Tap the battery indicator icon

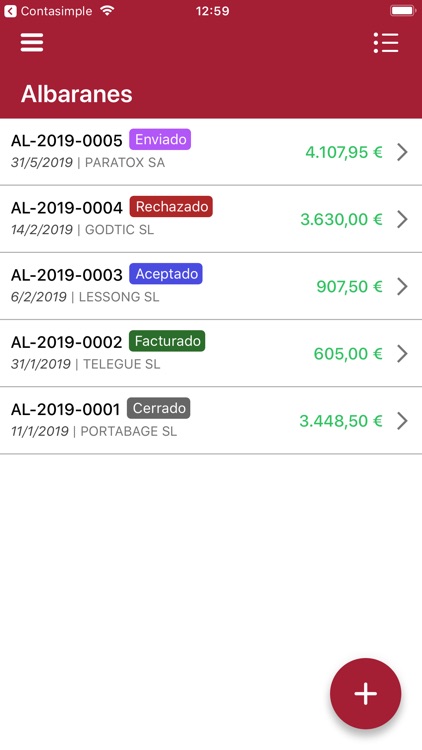(403, 11)
